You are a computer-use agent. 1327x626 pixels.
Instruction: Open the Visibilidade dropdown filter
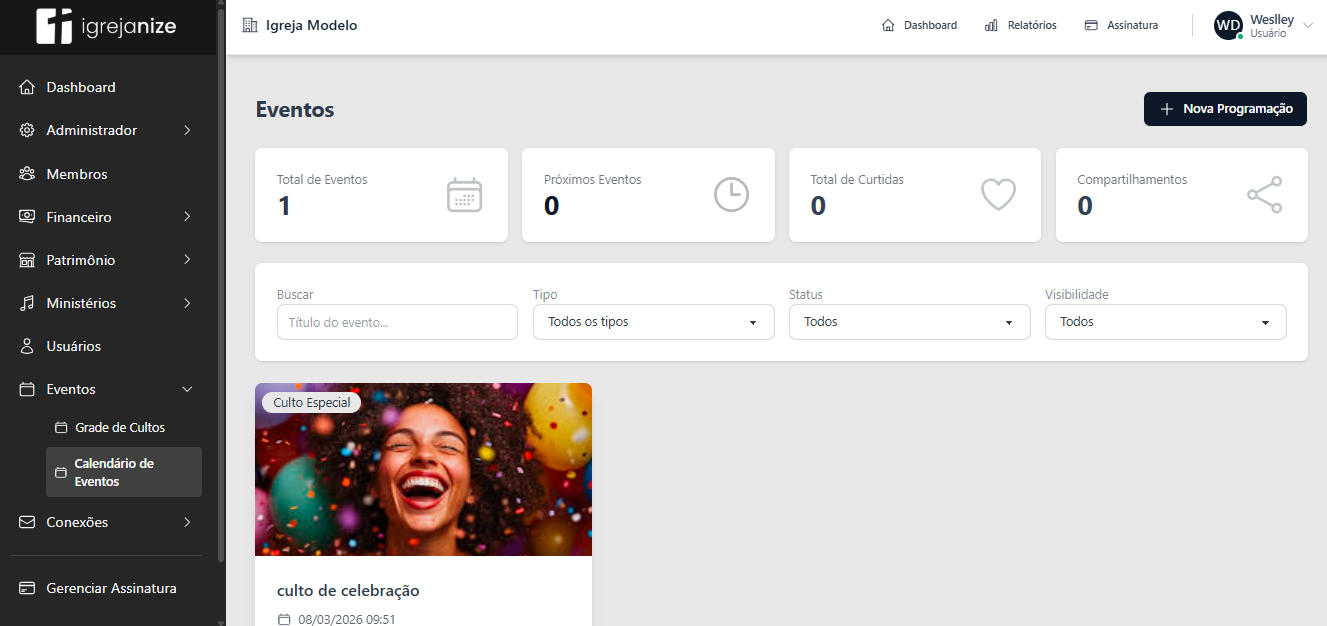pos(1165,322)
